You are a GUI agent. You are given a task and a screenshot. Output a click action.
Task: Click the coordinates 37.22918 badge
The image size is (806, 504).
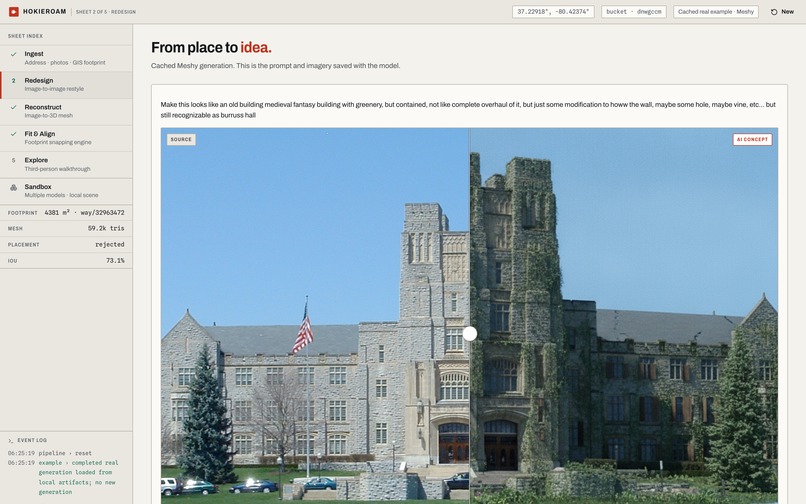553,12
